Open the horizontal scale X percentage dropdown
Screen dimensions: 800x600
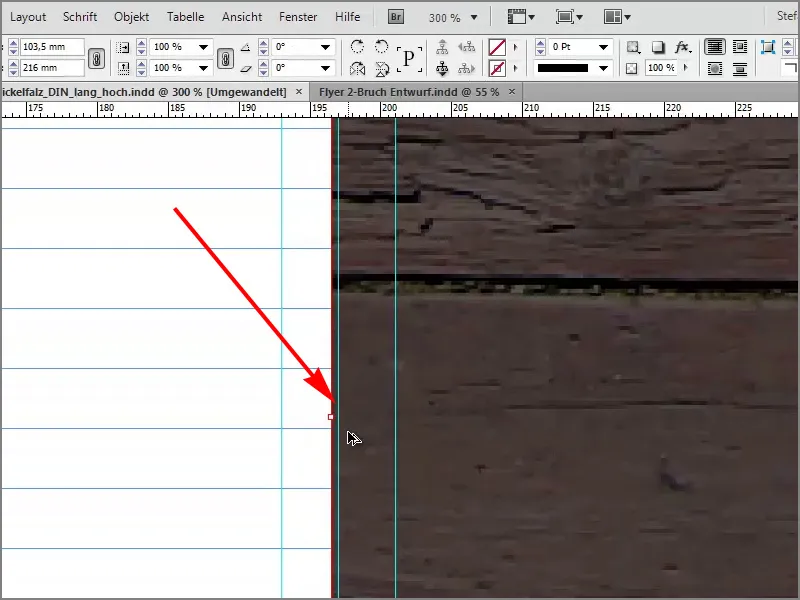pos(204,47)
